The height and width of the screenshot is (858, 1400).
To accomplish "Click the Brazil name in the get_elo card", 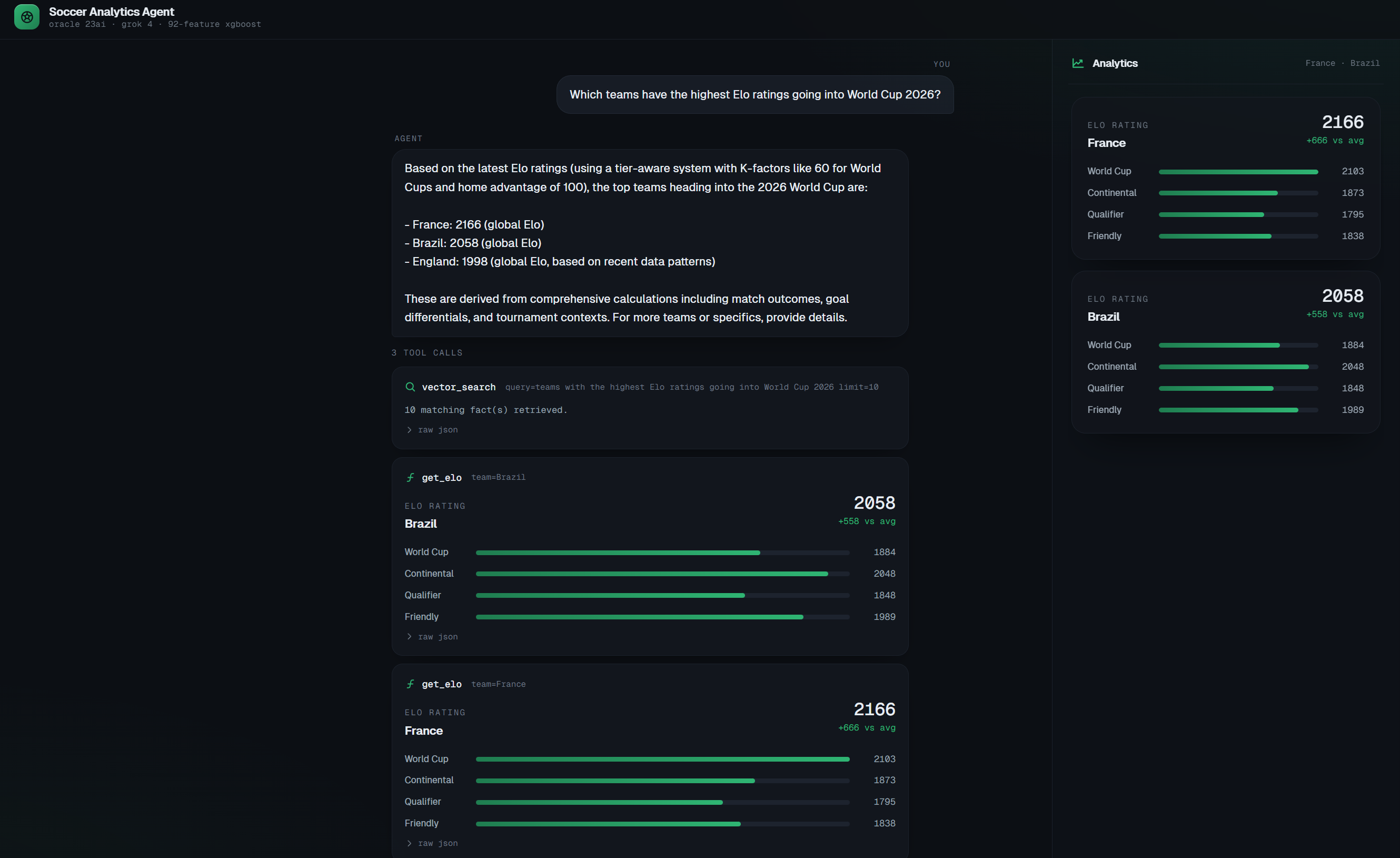I will point(421,524).
